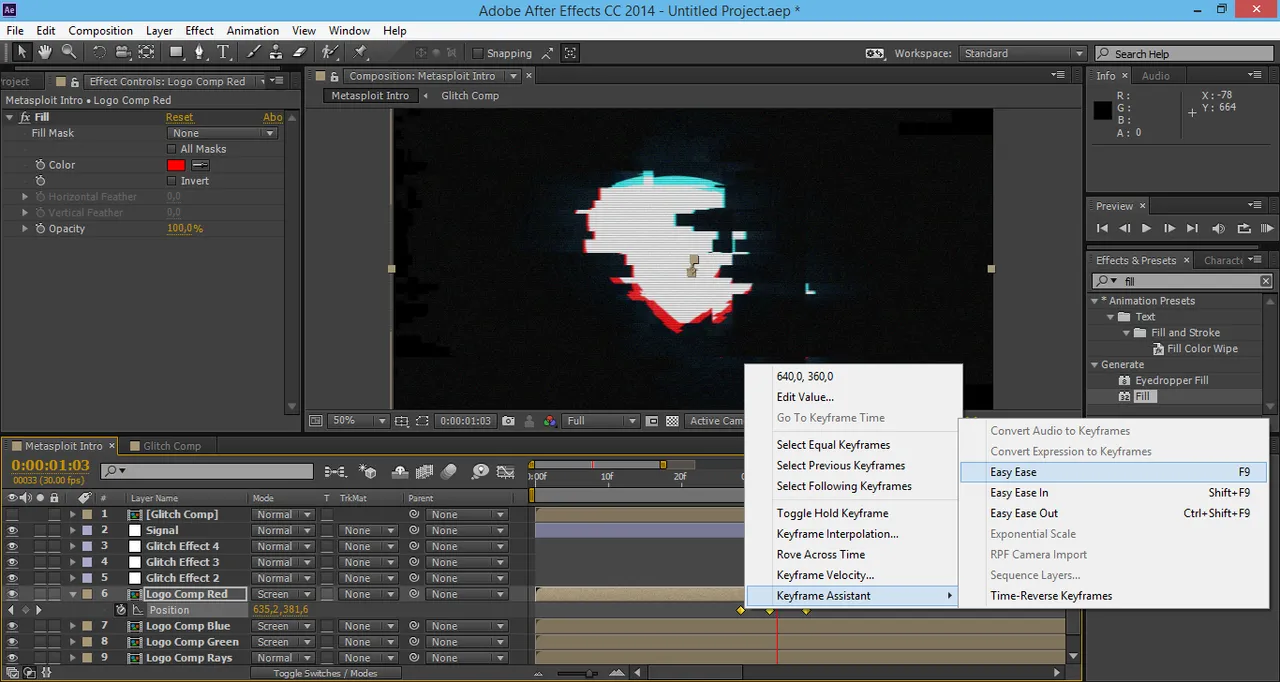Select the Eraser tool
Screen dimensions: 1280x682
tap(301, 53)
